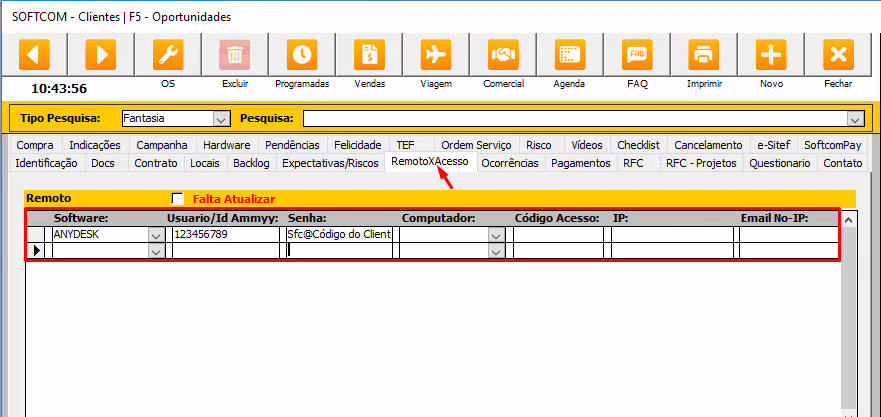The width and height of the screenshot is (881, 417).
Task: Expand Computador dropdown in the first row
Action: click(496, 234)
